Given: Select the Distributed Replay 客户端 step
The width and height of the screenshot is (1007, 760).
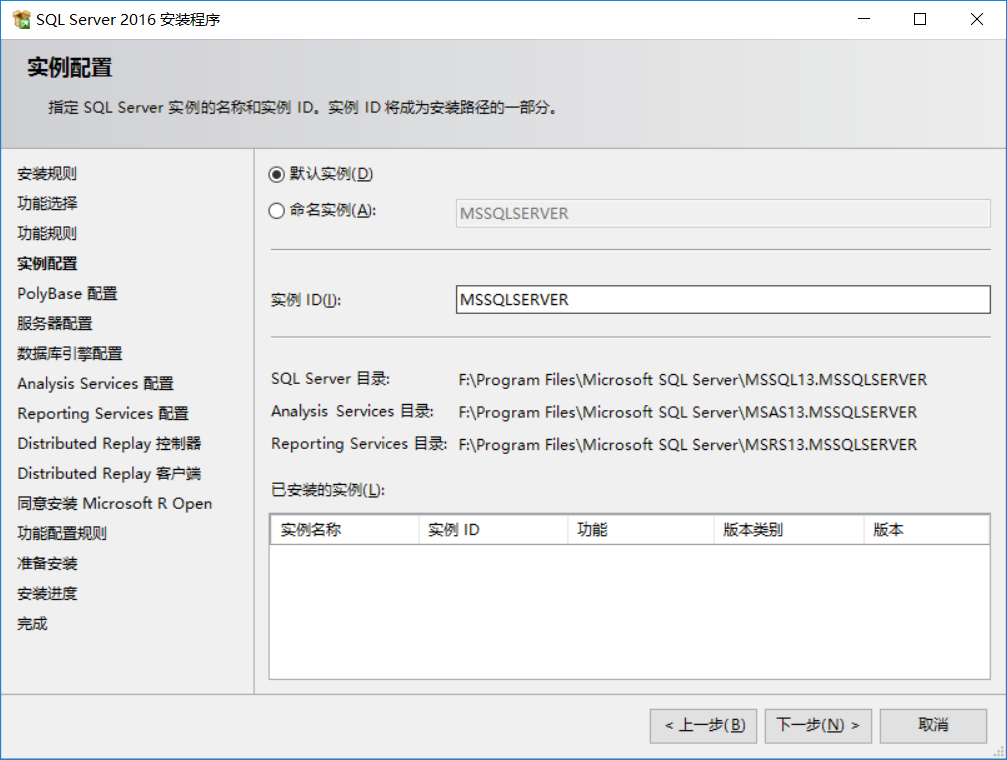Looking at the screenshot, I should click(x=109, y=473).
